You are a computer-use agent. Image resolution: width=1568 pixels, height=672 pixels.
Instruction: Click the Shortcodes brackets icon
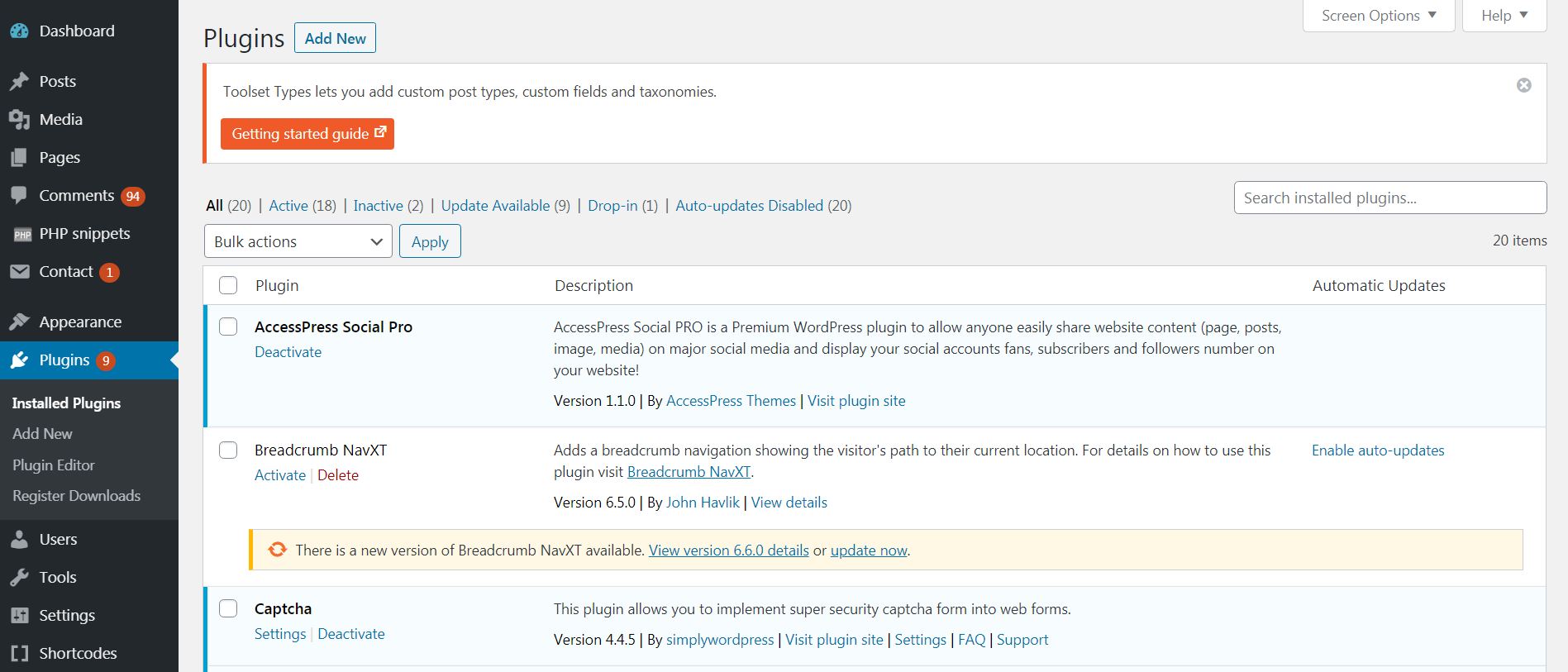[x=19, y=653]
